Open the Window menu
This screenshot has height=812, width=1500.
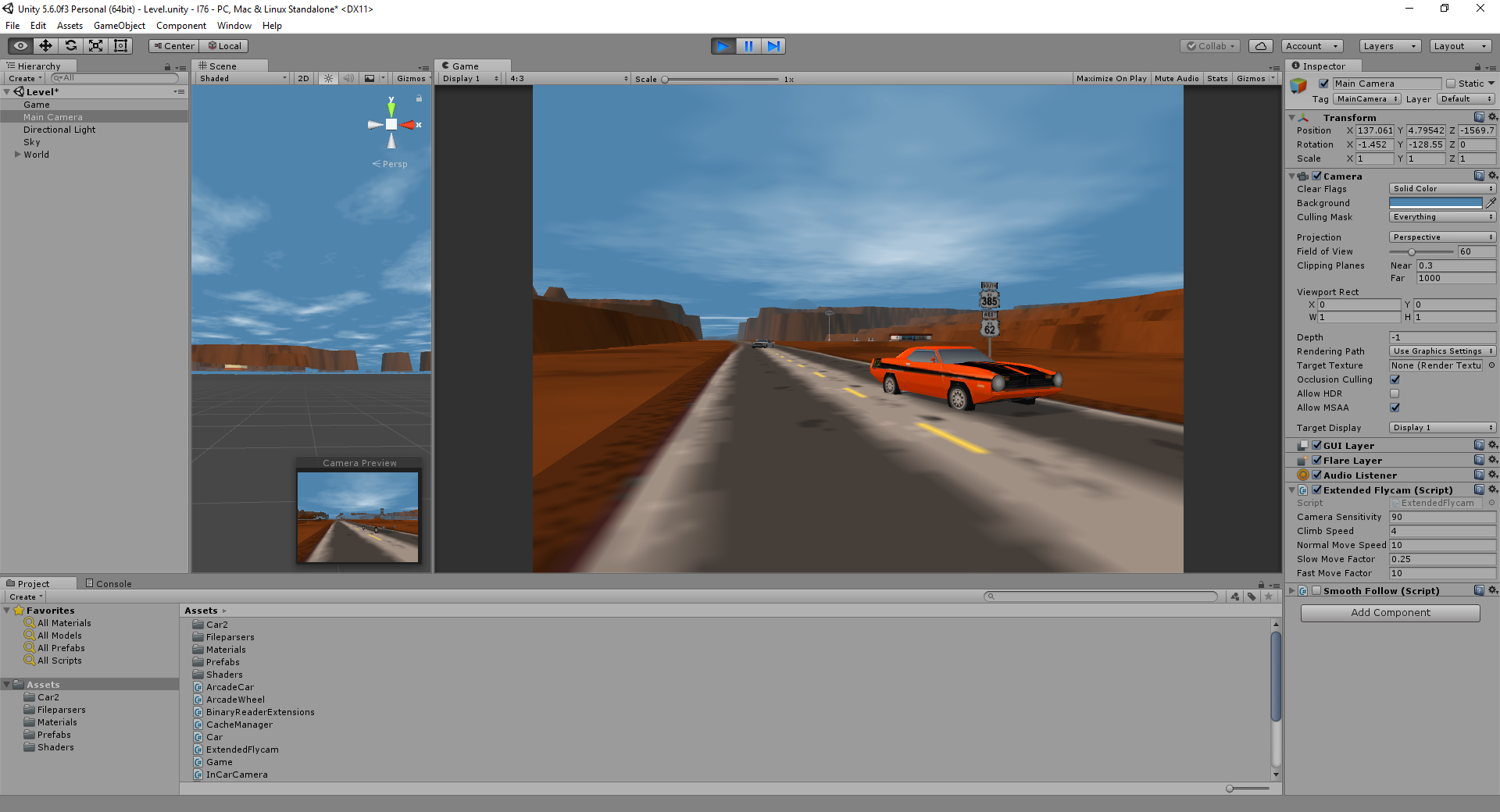click(234, 26)
